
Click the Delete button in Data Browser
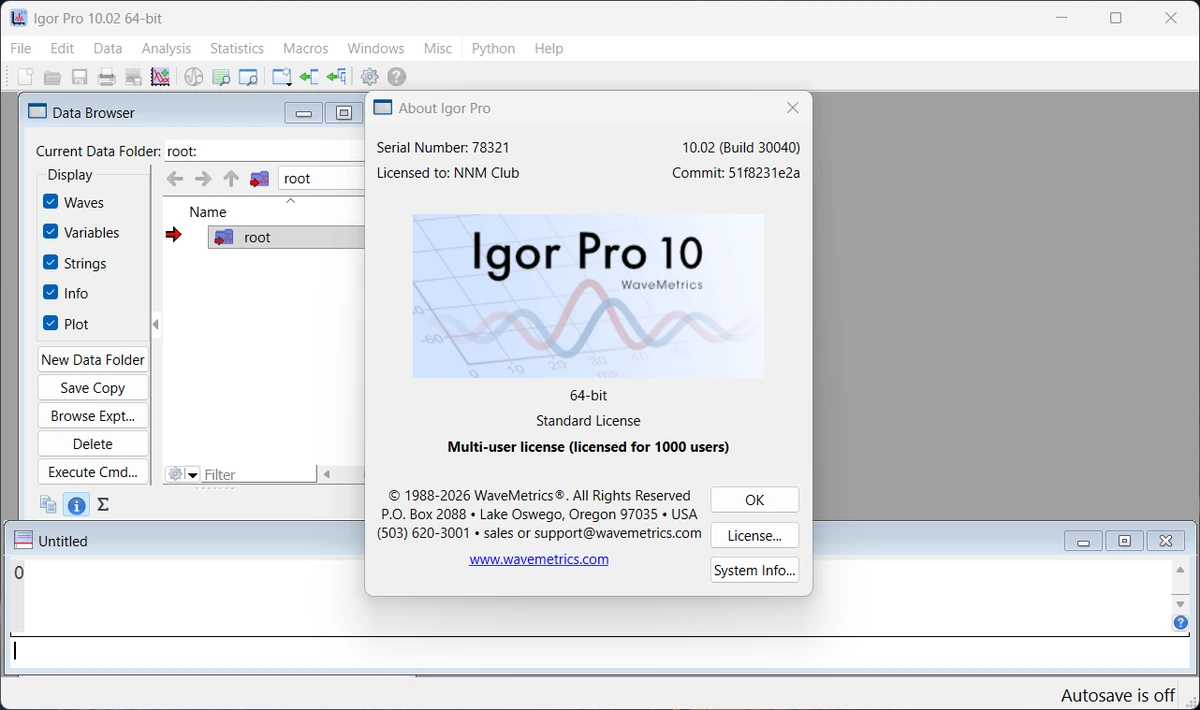93,444
